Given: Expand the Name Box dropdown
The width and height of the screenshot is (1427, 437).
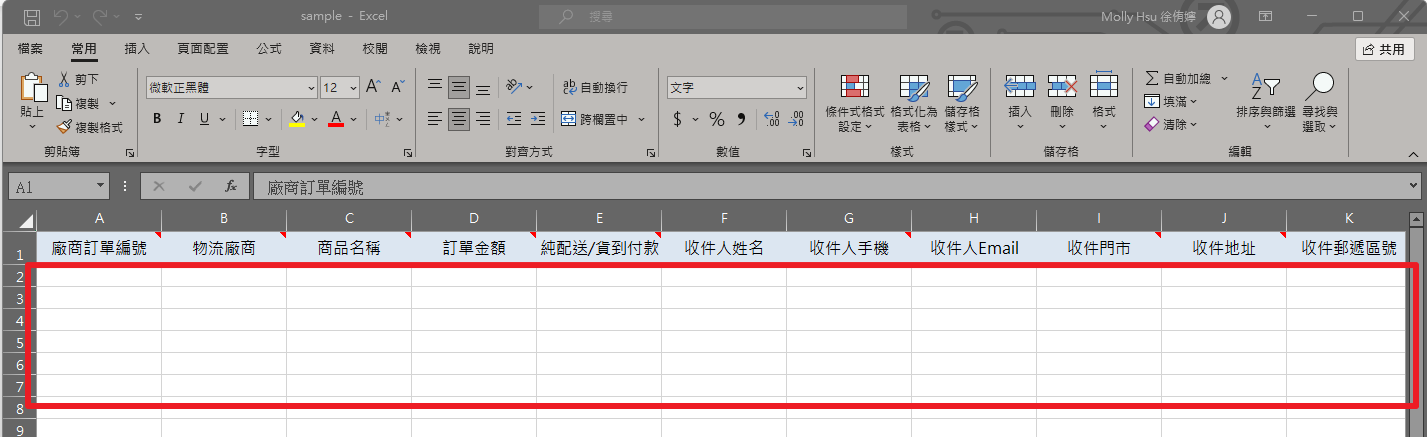Looking at the screenshot, I should [x=100, y=186].
